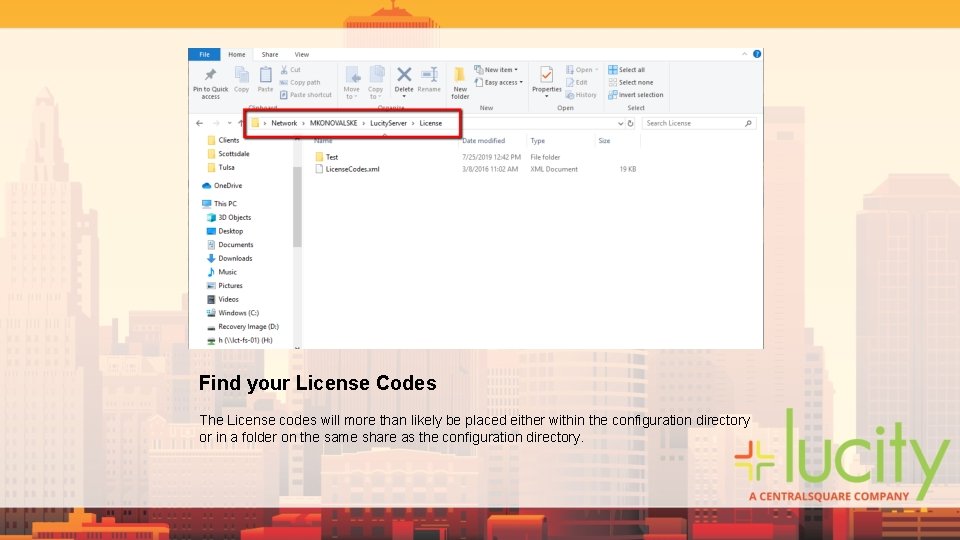Go back with the back arrow

[200, 123]
